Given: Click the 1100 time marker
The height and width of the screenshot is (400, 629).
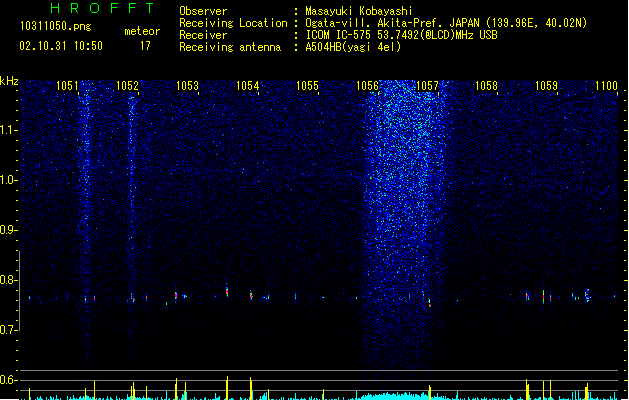Looking at the screenshot, I should (x=606, y=86).
